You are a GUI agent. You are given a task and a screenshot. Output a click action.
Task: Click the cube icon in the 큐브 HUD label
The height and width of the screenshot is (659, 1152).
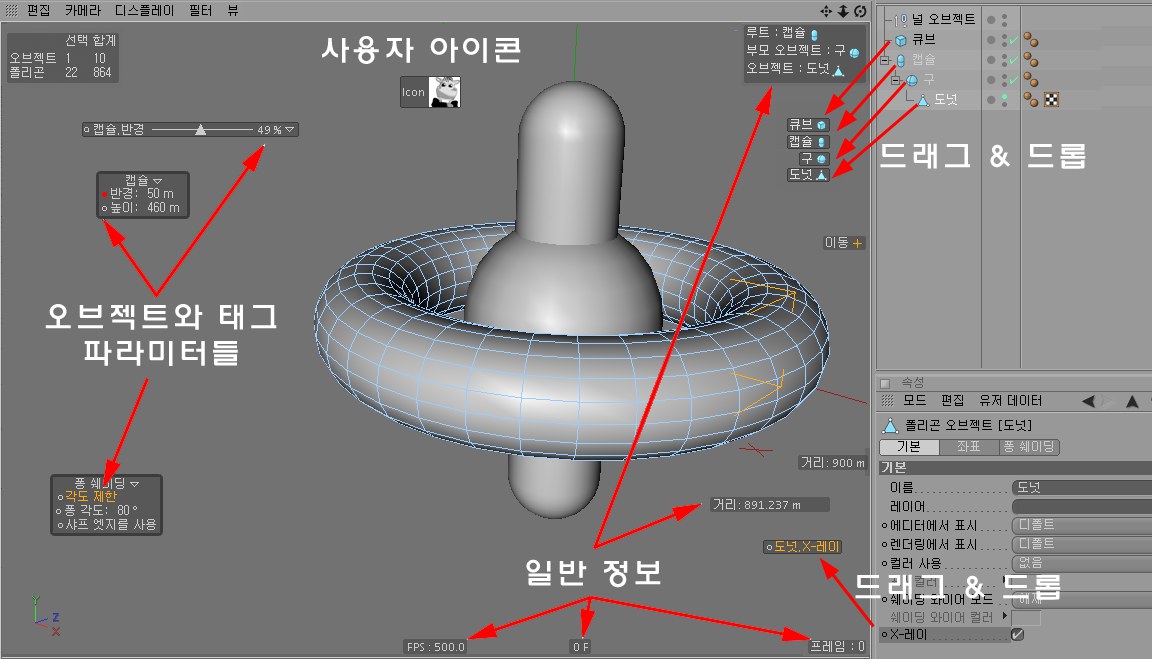(x=821, y=125)
